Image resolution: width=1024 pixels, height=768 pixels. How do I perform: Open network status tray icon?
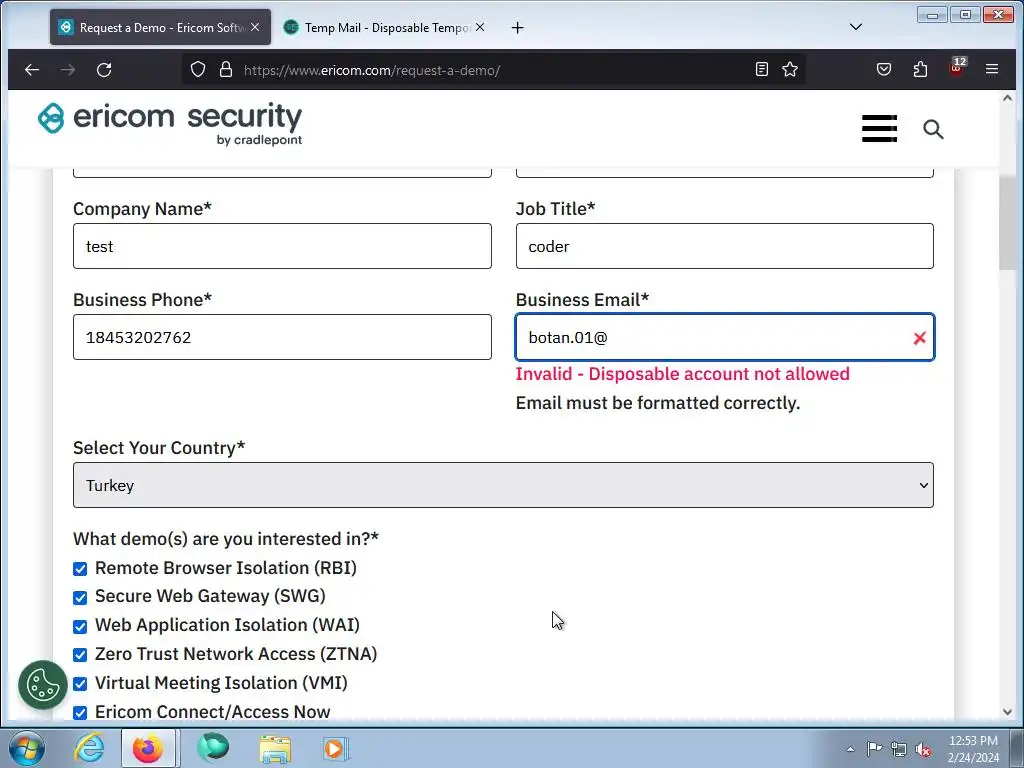tap(899, 749)
